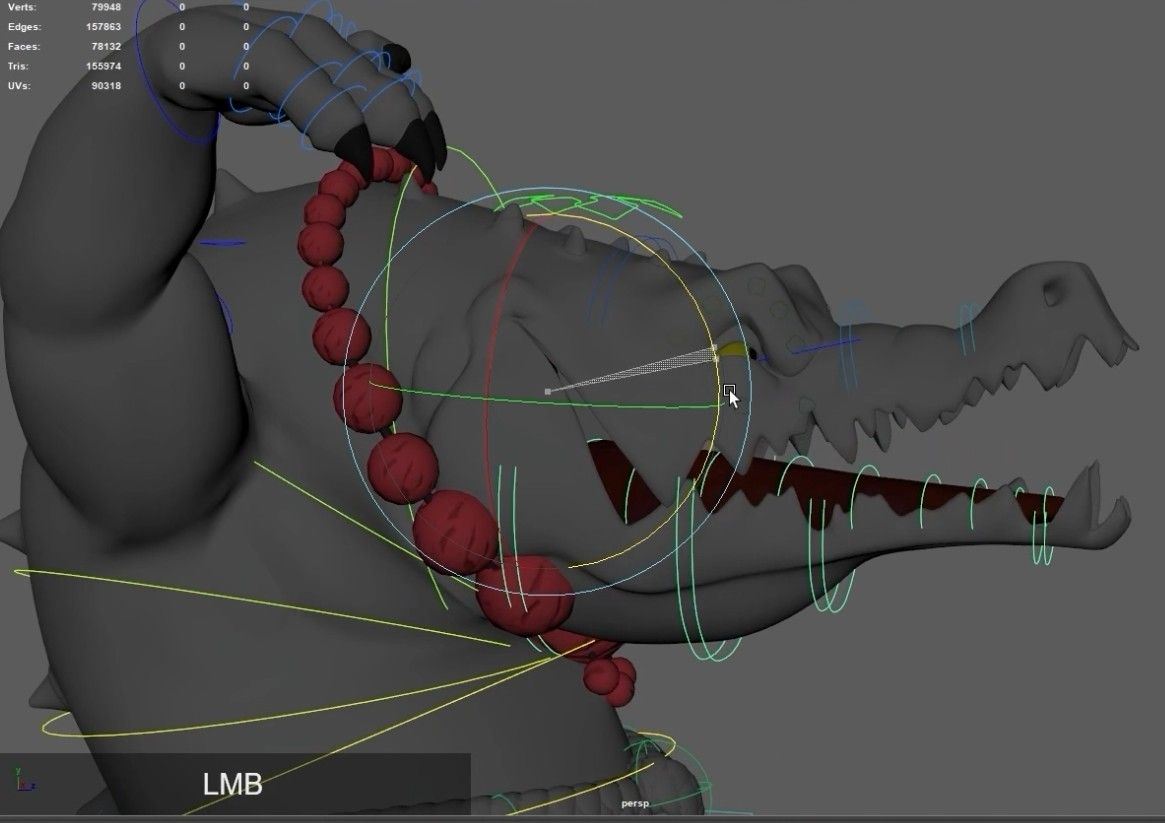
Task: Click the 'LMB' overlay text
Action: (233, 784)
